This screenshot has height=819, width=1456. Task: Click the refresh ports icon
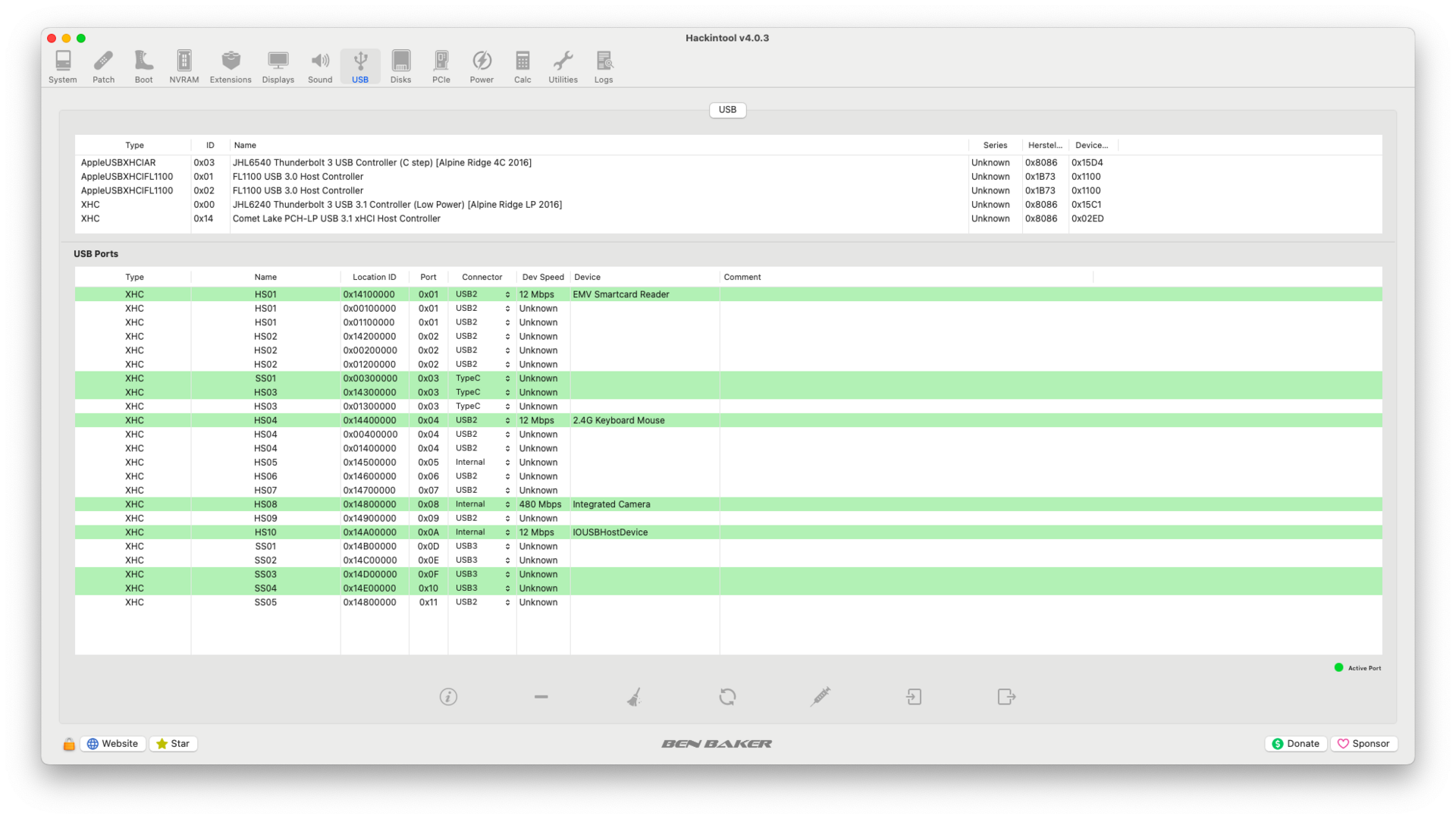(727, 696)
